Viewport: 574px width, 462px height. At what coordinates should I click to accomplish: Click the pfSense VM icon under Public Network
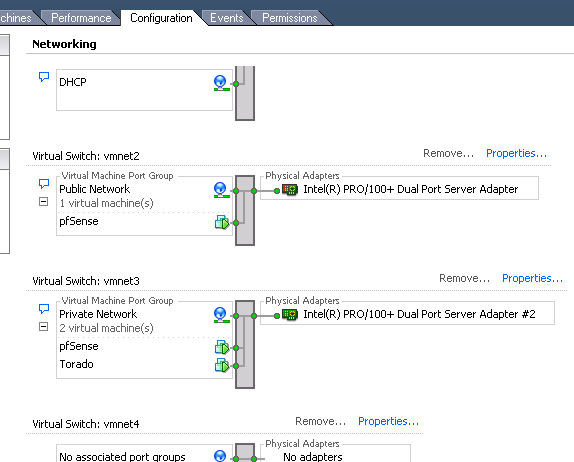pos(222,222)
